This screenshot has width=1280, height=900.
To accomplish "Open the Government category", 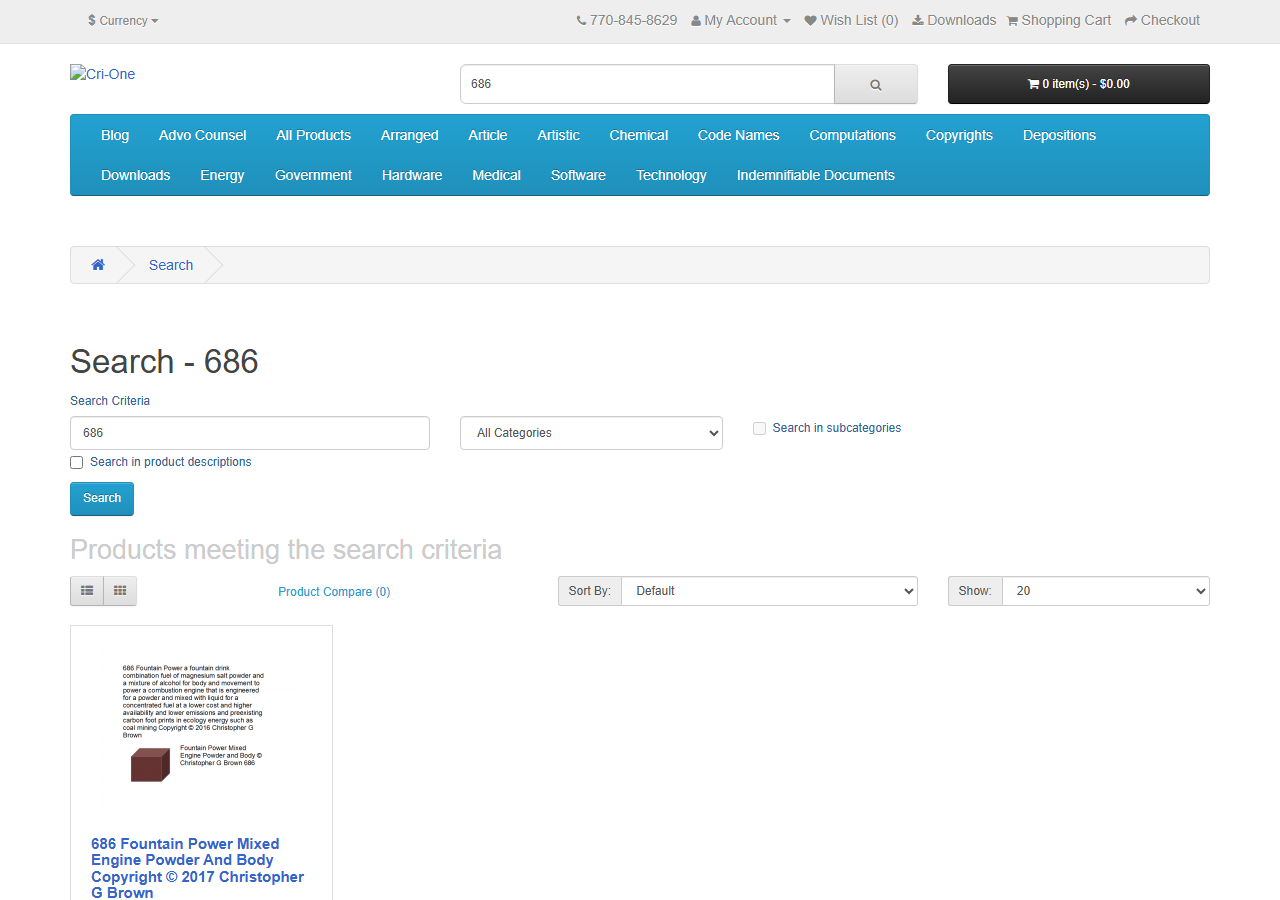I will [313, 175].
